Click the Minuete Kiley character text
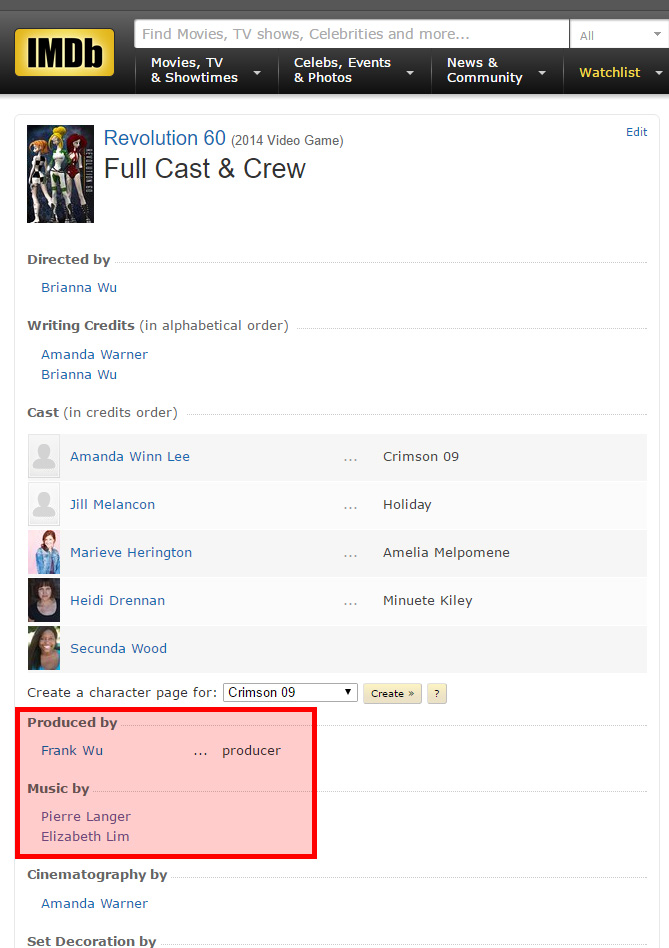Image resolution: width=669 pixels, height=948 pixels. point(428,600)
